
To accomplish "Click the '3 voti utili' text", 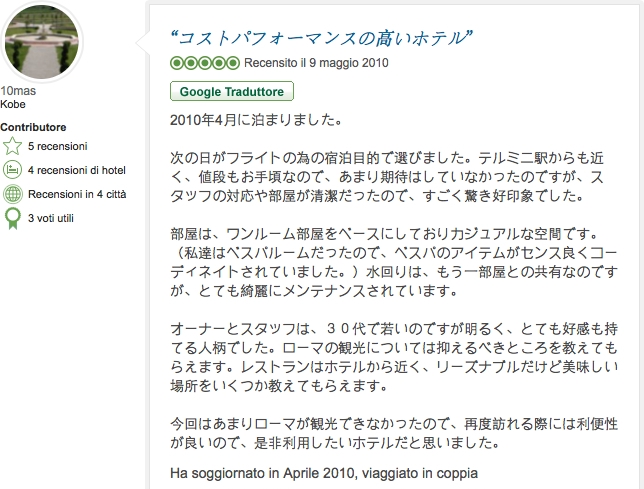I will coord(50,217).
